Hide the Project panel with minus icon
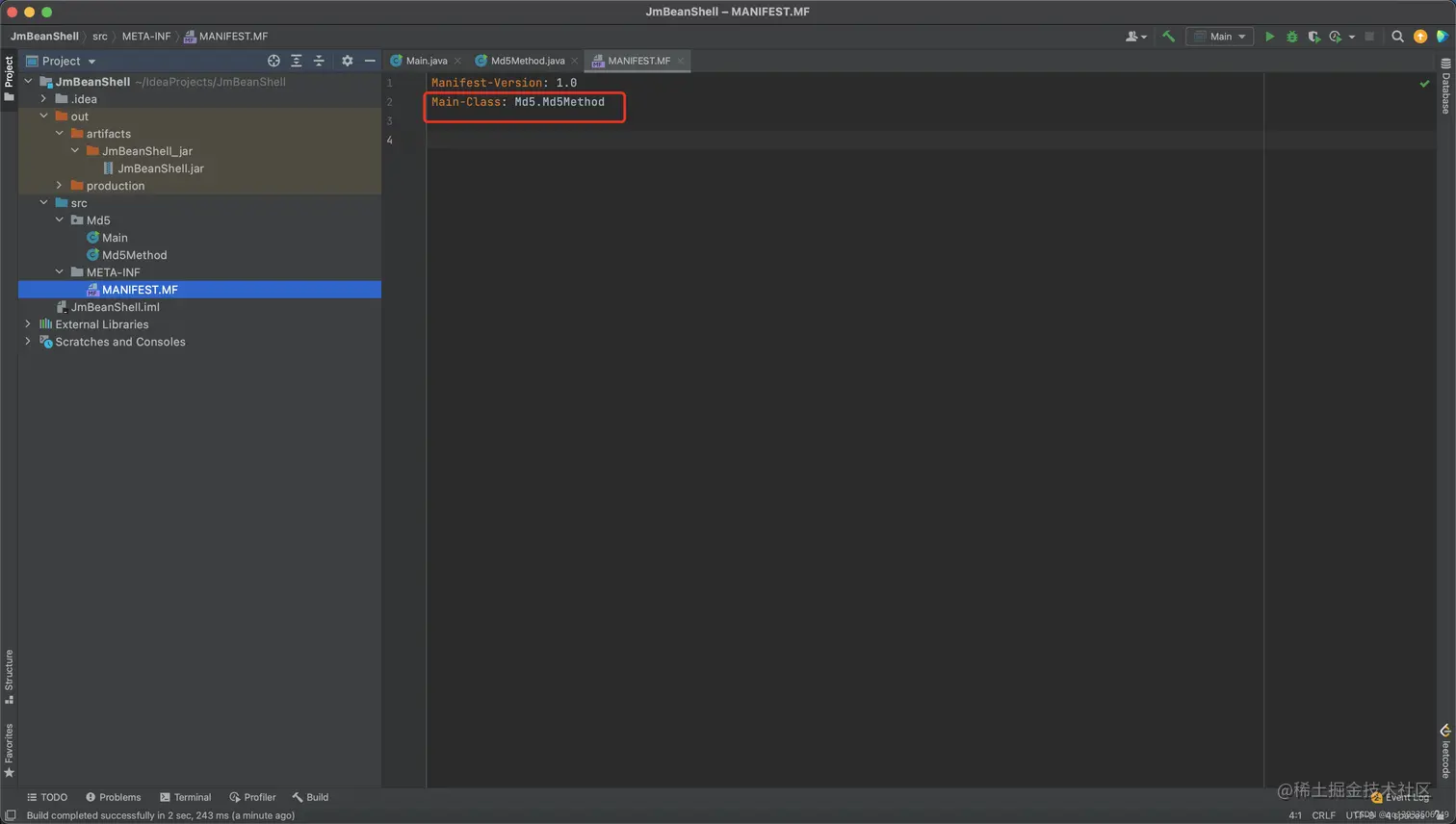1456x824 pixels. tap(370, 61)
